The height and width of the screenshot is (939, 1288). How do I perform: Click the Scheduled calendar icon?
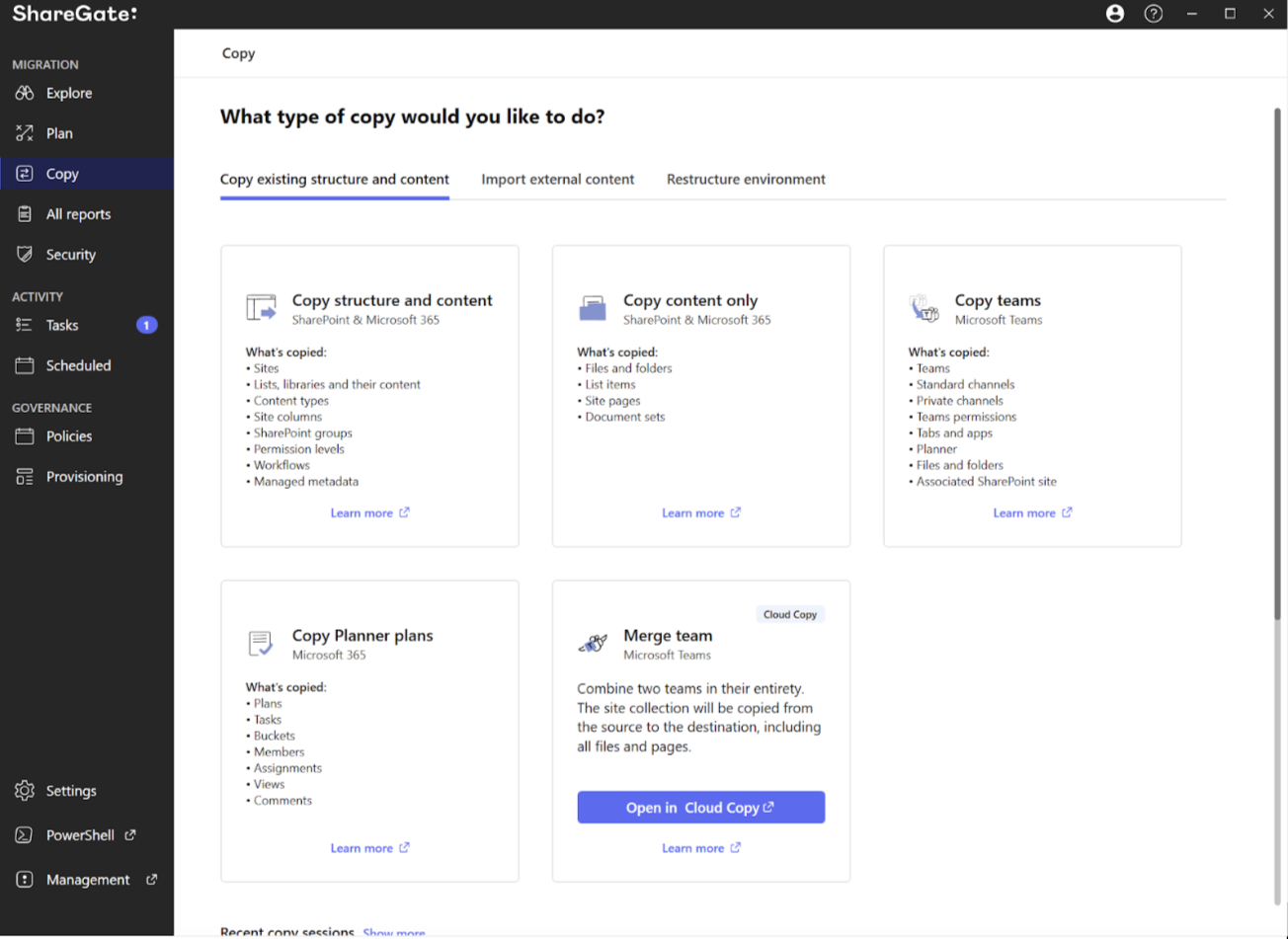tap(25, 365)
